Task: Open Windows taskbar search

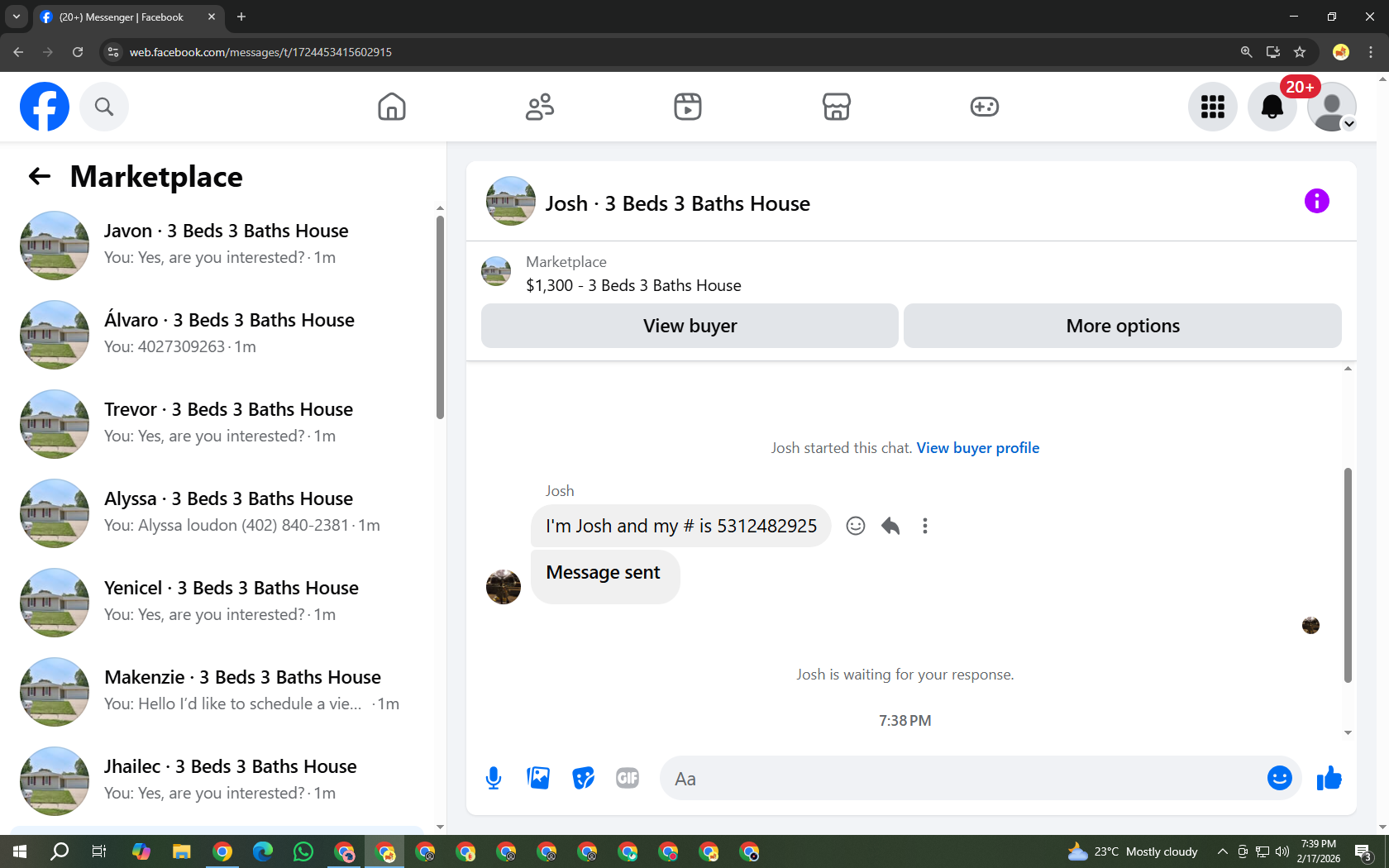Action: 60,851
